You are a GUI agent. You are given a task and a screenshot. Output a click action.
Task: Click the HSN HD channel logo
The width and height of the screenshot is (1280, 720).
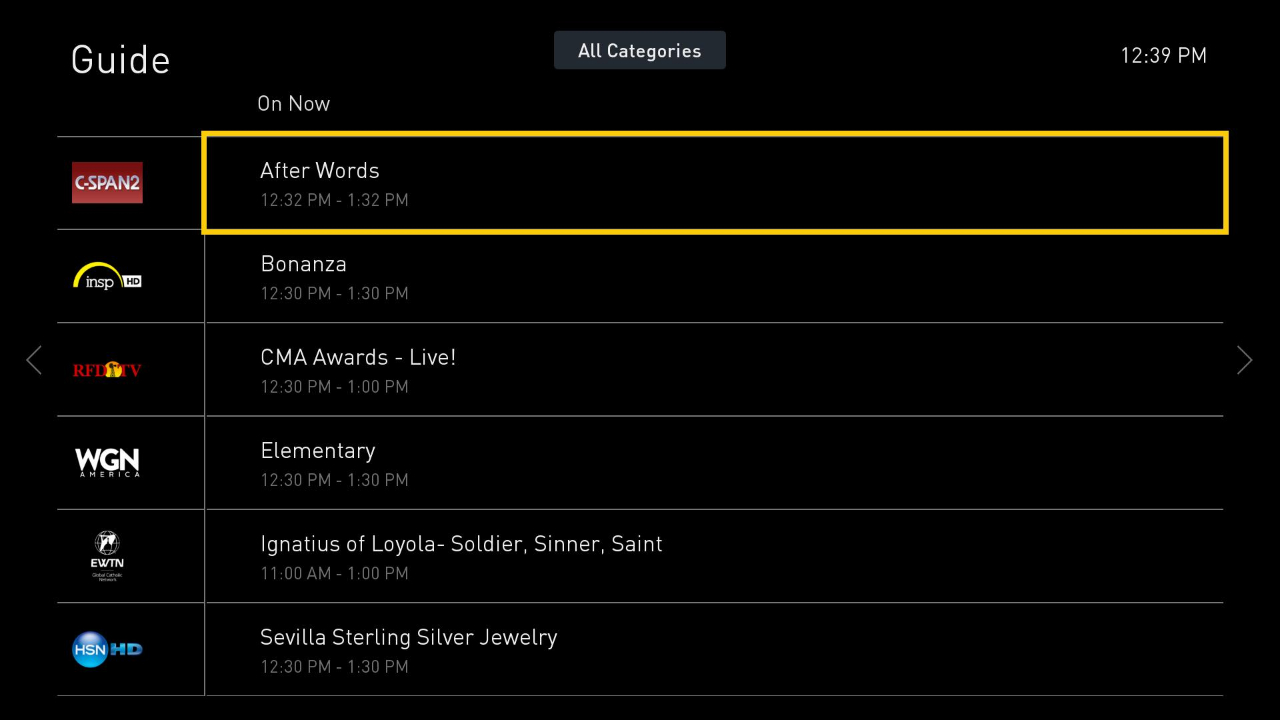coord(107,649)
